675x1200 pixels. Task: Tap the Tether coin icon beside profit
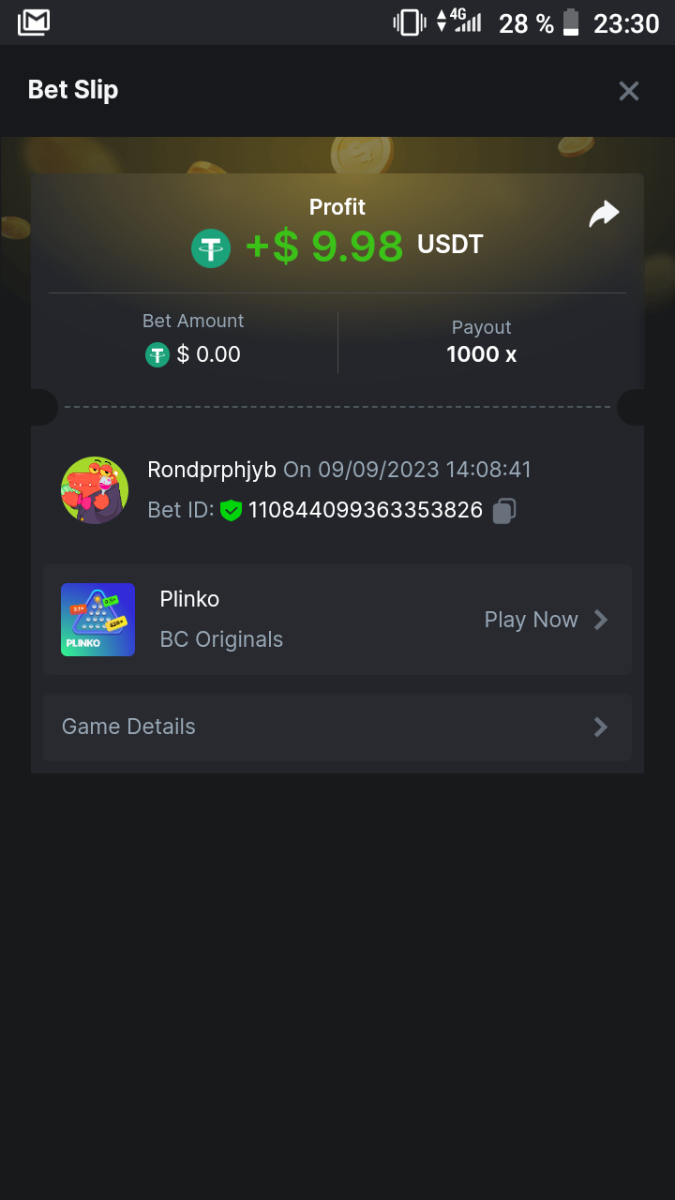211,247
